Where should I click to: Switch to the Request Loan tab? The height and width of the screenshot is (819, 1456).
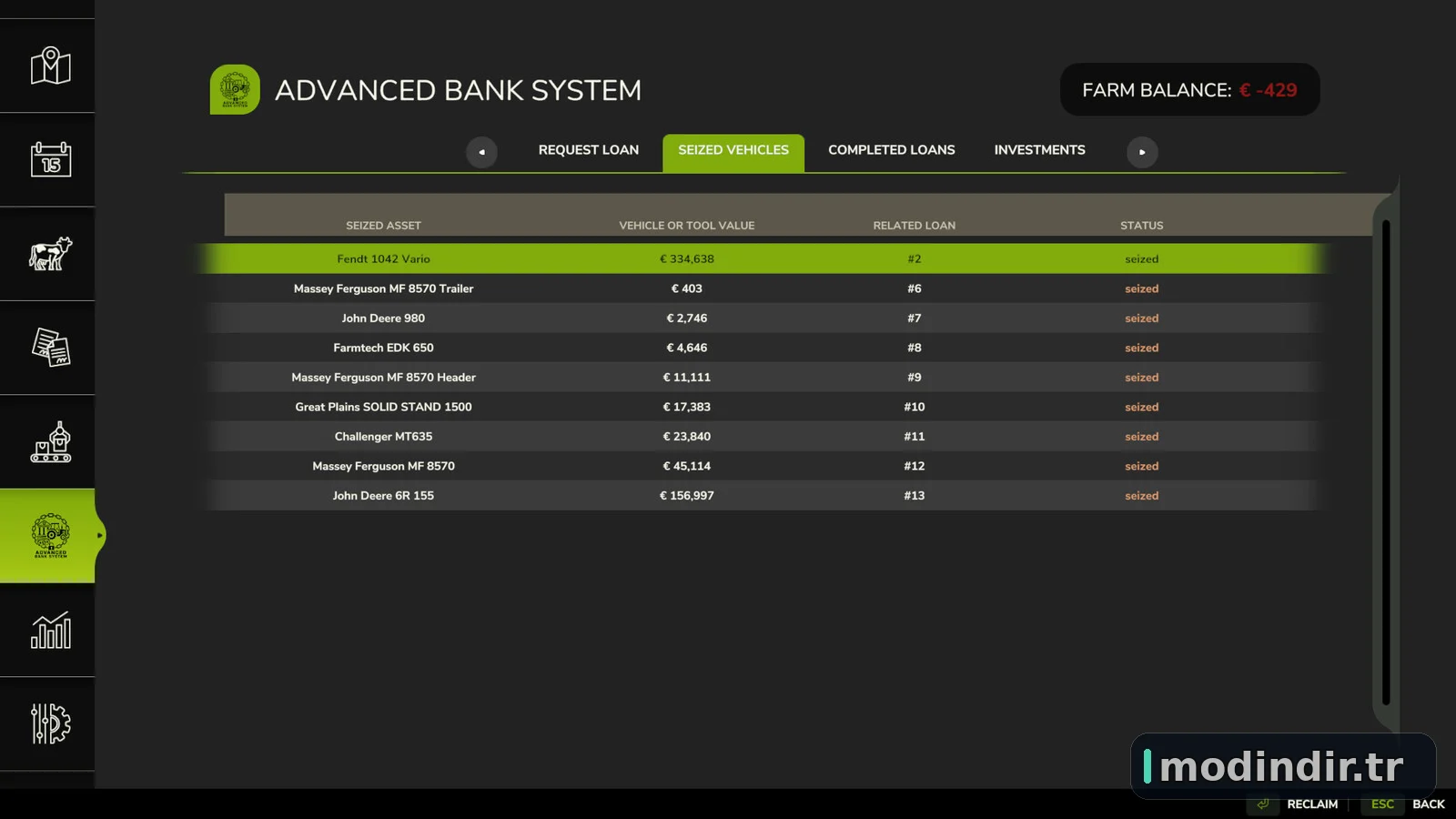[589, 150]
